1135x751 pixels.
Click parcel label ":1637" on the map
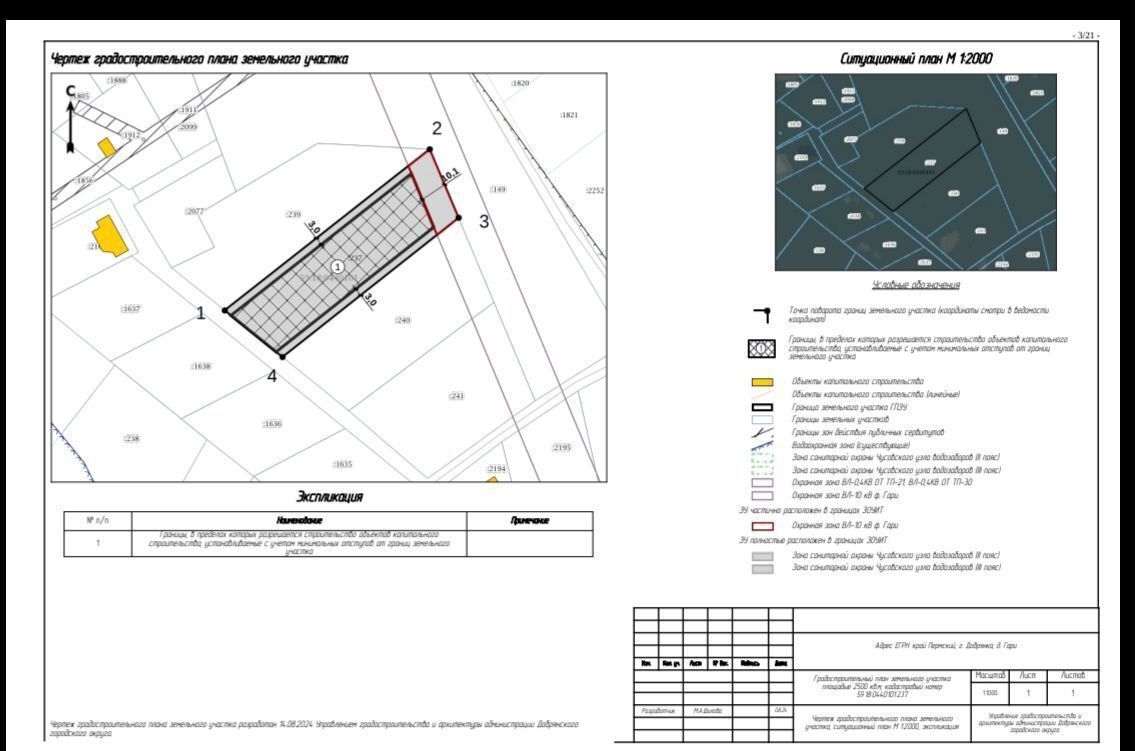pos(130,309)
